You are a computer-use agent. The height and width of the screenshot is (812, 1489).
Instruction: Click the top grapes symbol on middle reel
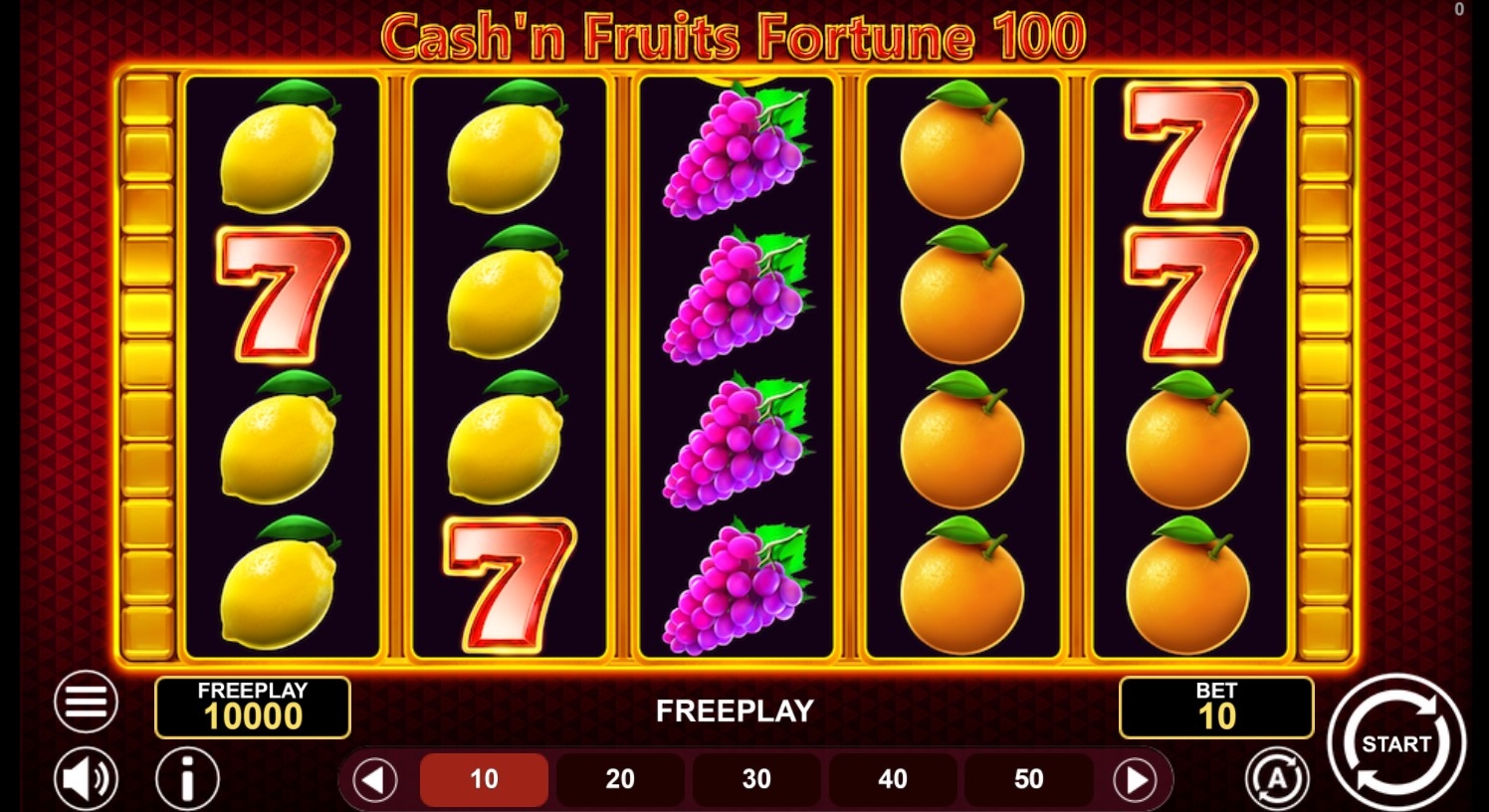(737, 151)
